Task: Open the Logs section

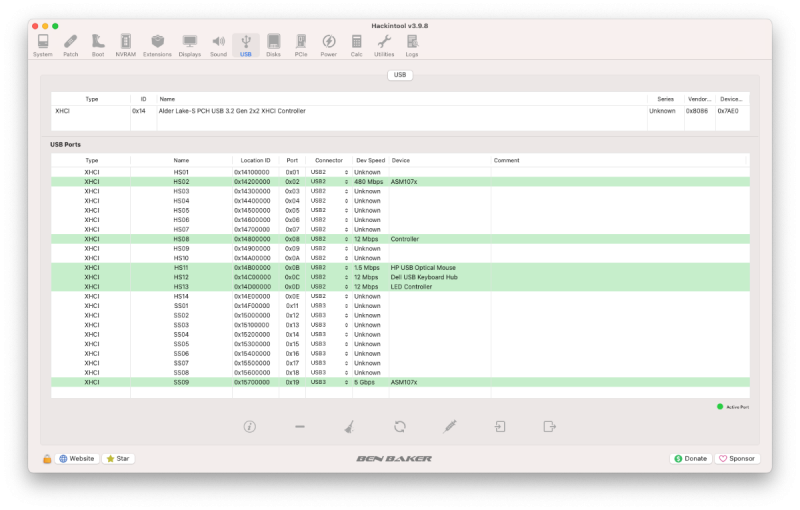Action: tap(412, 45)
